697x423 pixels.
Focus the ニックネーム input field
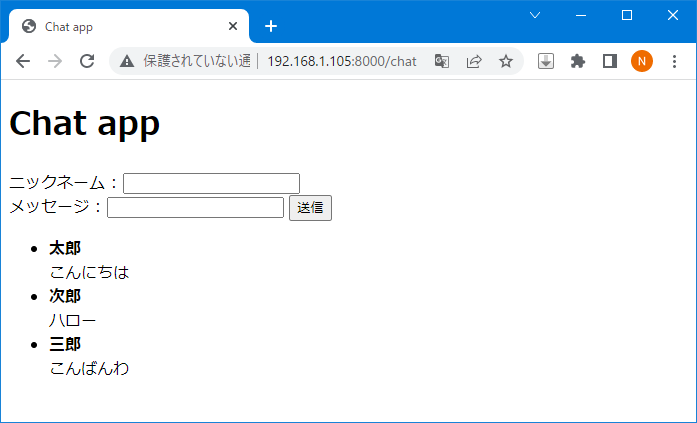(x=211, y=183)
